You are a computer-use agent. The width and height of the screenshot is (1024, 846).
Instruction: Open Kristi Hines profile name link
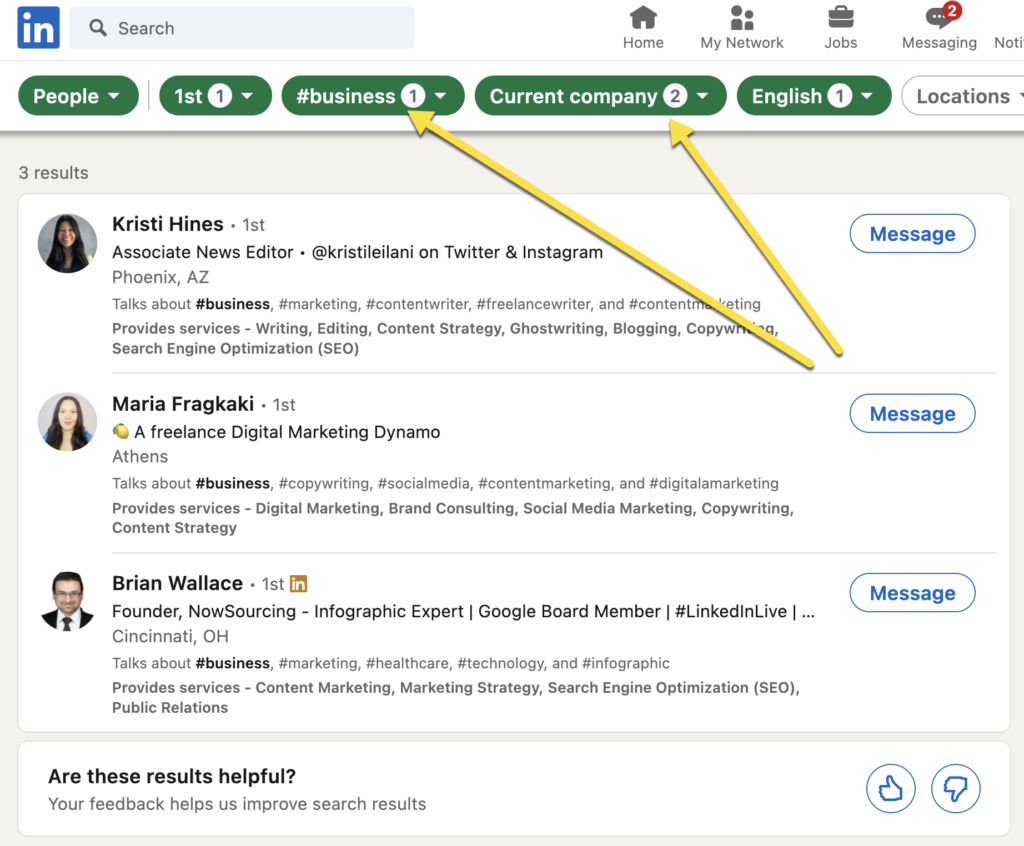167,224
